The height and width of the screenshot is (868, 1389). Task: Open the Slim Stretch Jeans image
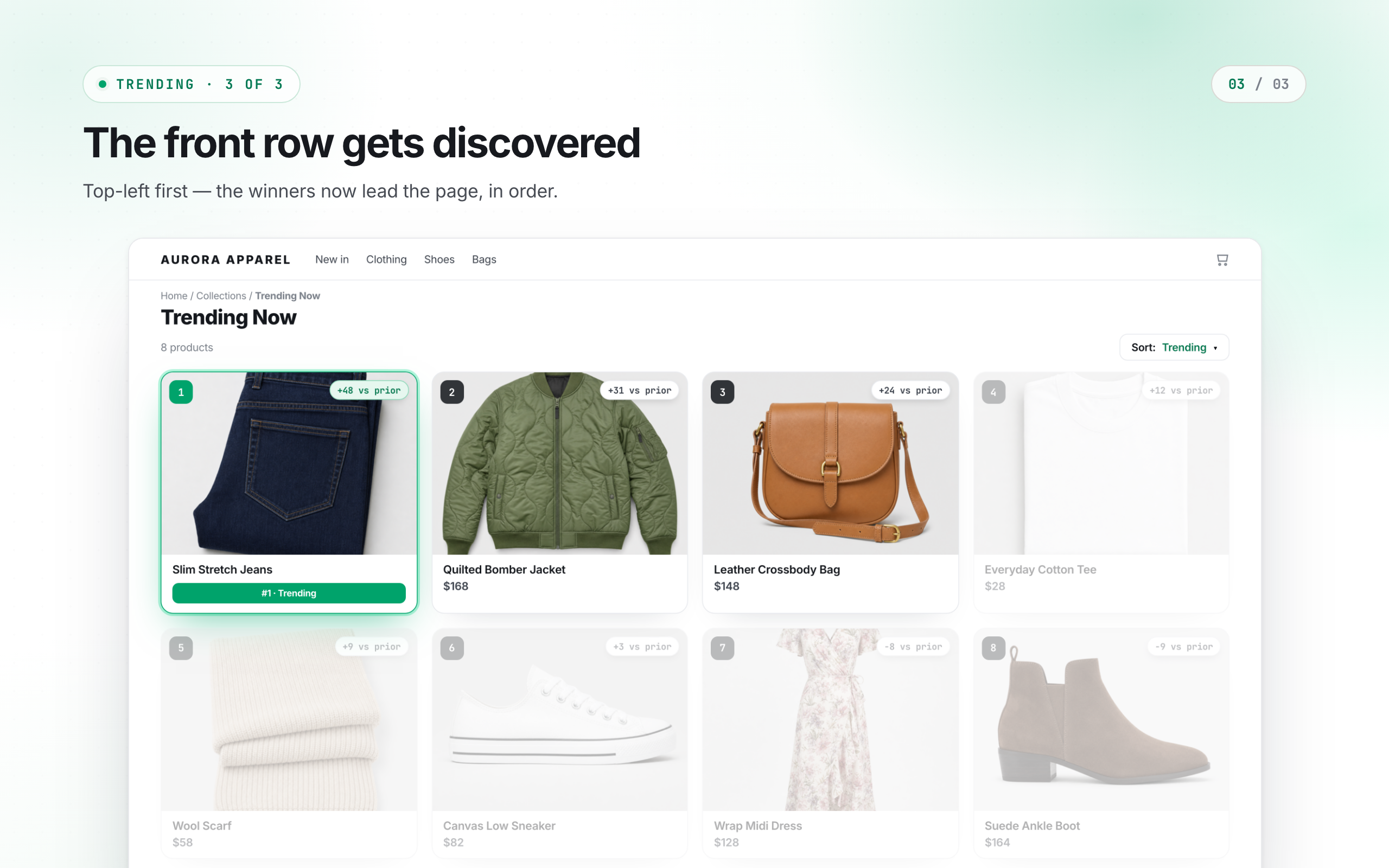click(x=289, y=463)
